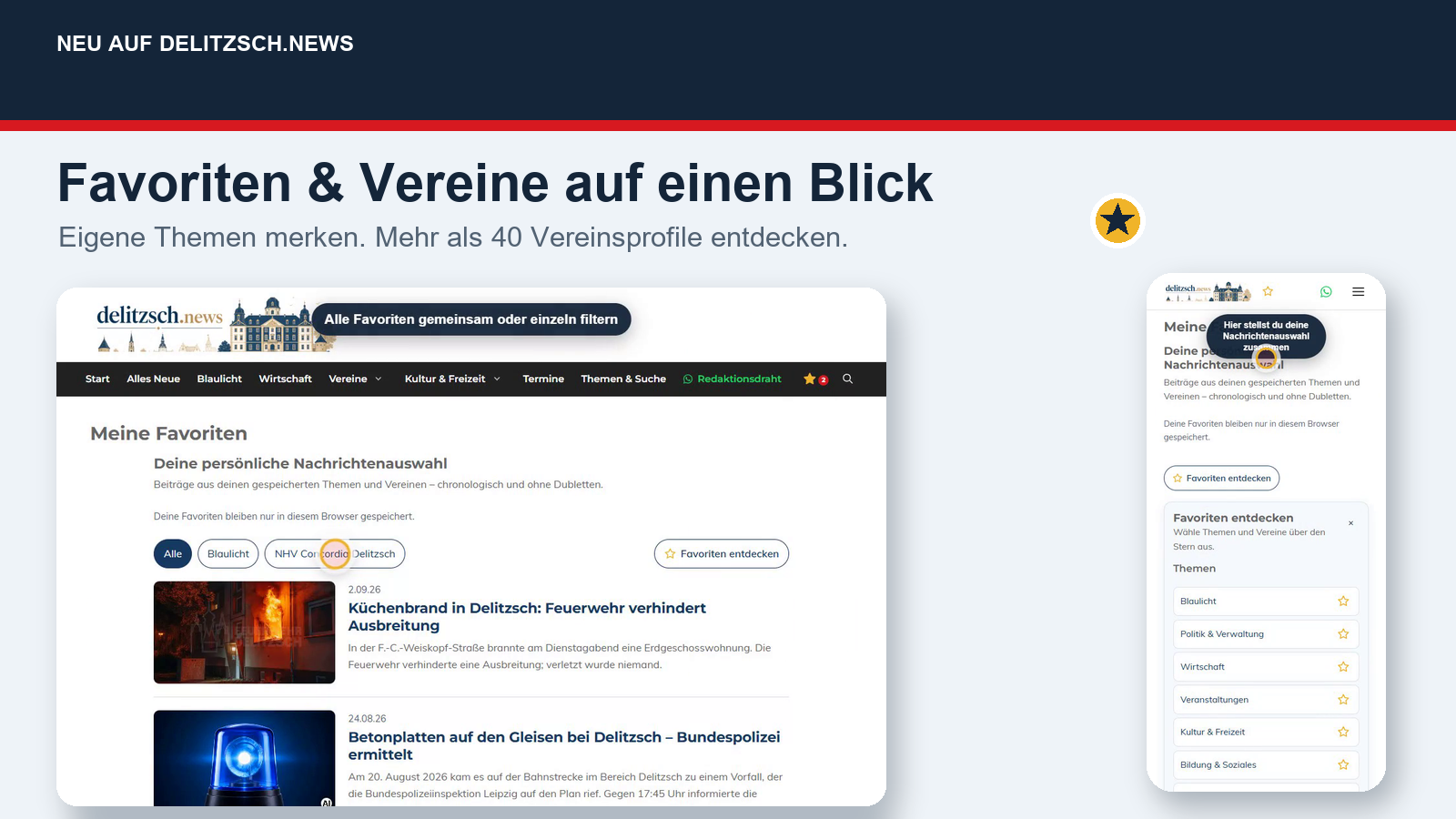Viewport: 1456px width, 819px height.
Task: Open Wirtschaft in desktop navigation bar
Action: tap(285, 379)
